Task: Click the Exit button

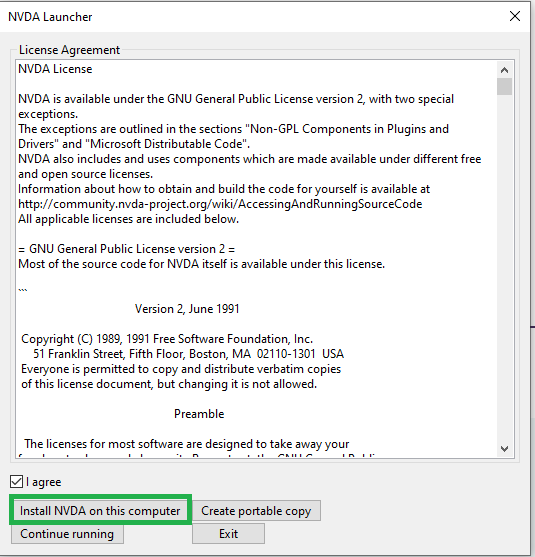Action: 228,534
